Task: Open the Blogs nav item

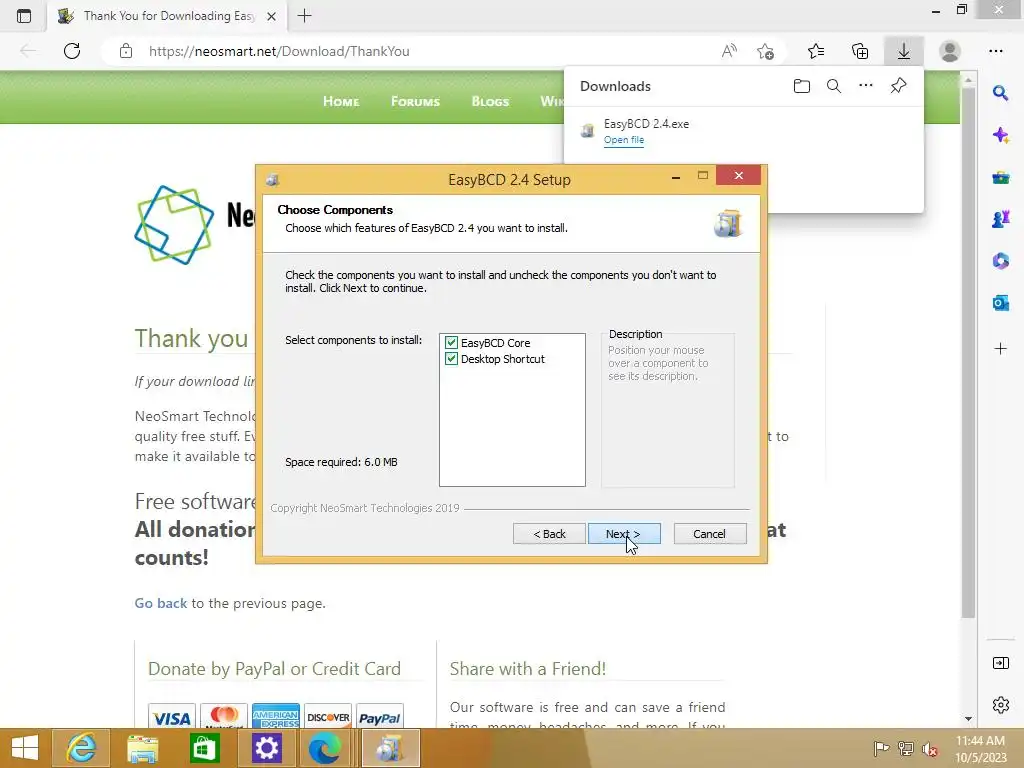Action: click(x=490, y=101)
